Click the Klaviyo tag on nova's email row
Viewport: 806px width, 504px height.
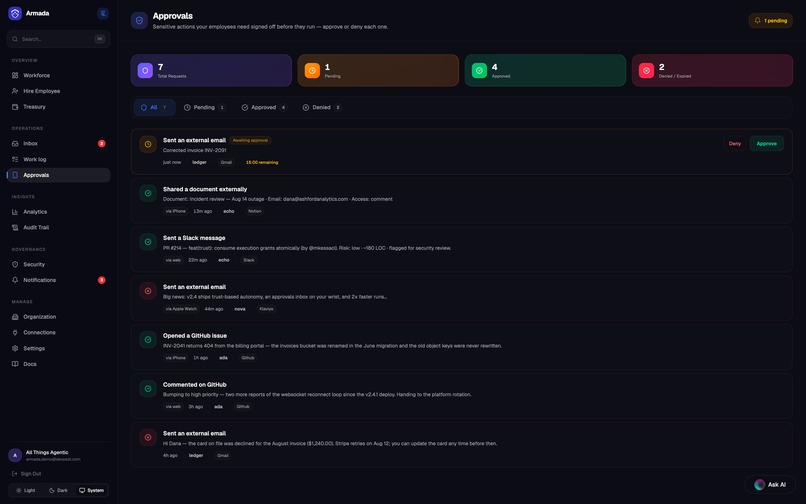266,309
